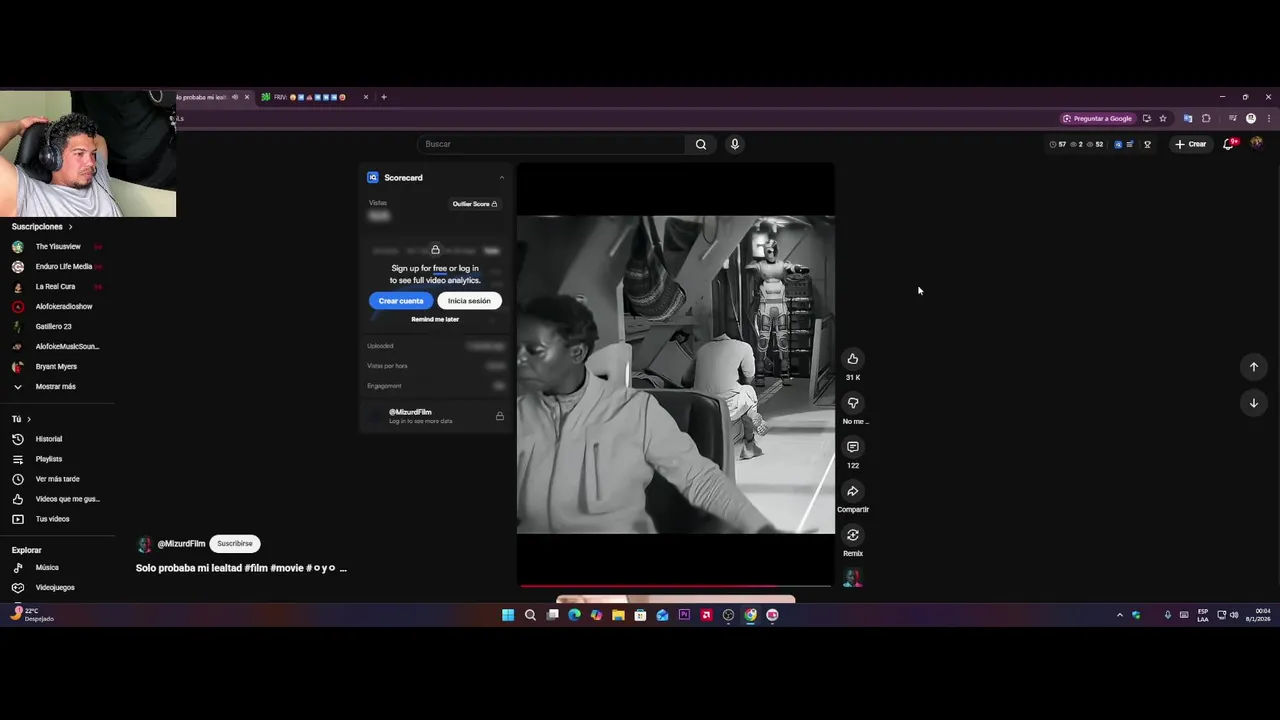Click the Crear cuenta button
1280x720 pixels.
401,301
